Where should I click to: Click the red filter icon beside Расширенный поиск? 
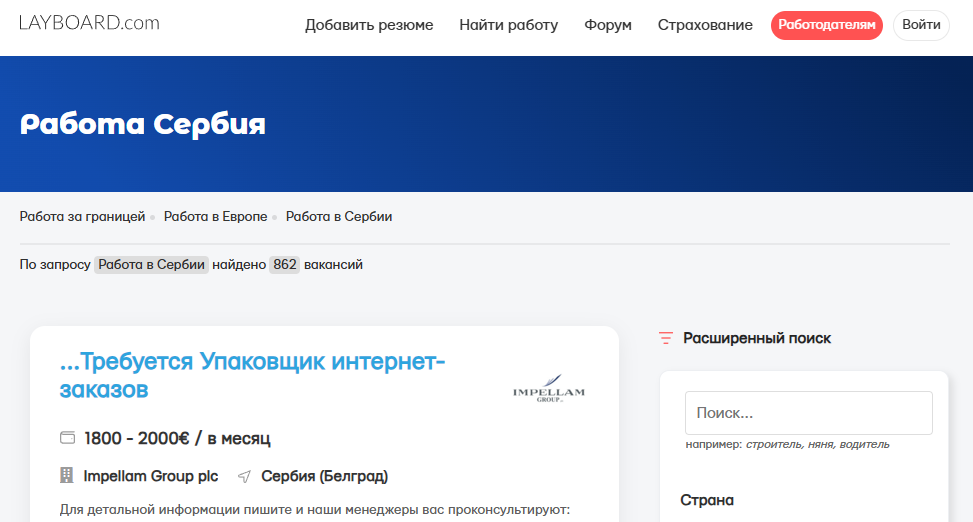point(665,338)
